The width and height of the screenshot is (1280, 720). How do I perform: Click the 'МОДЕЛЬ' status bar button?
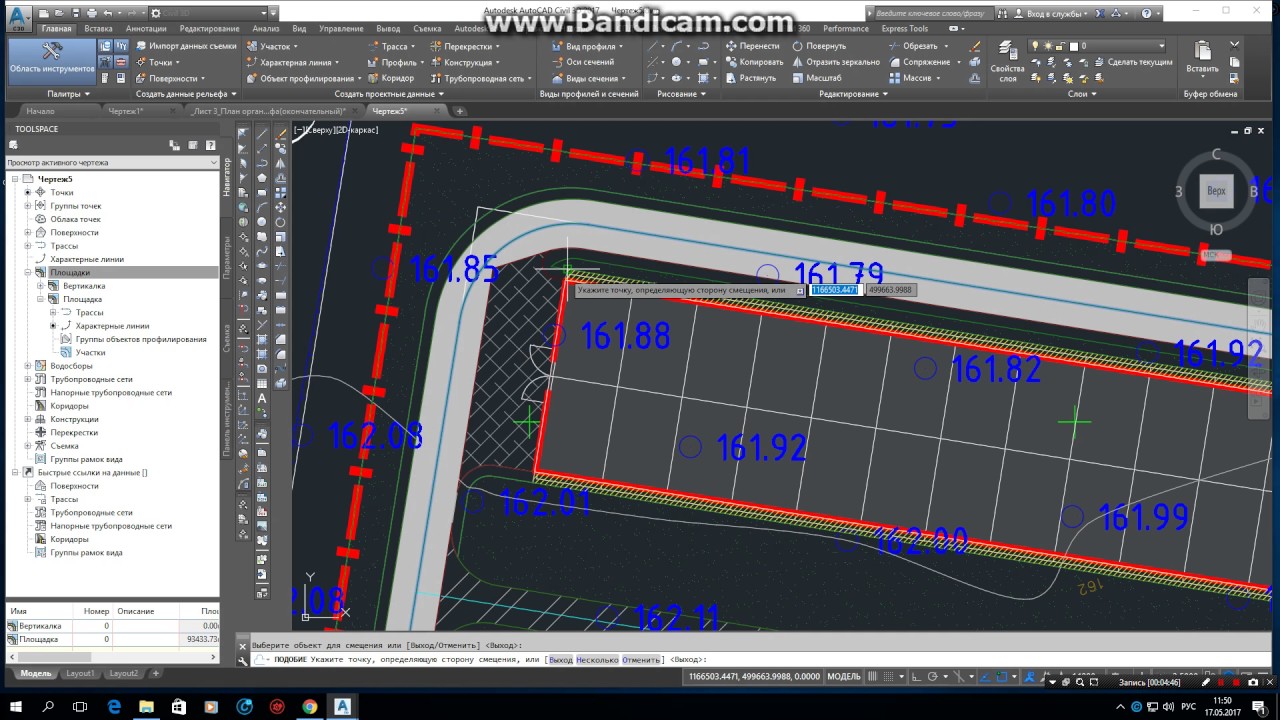pos(844,676)
